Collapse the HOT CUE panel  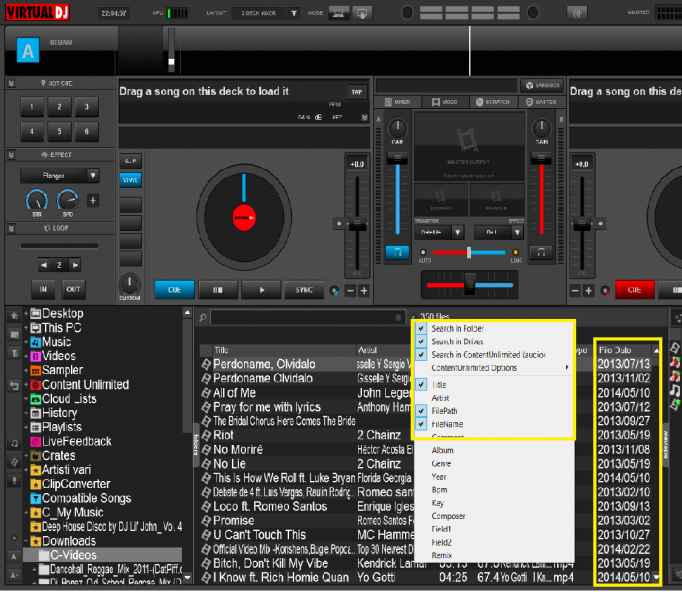tap(11, 83)
